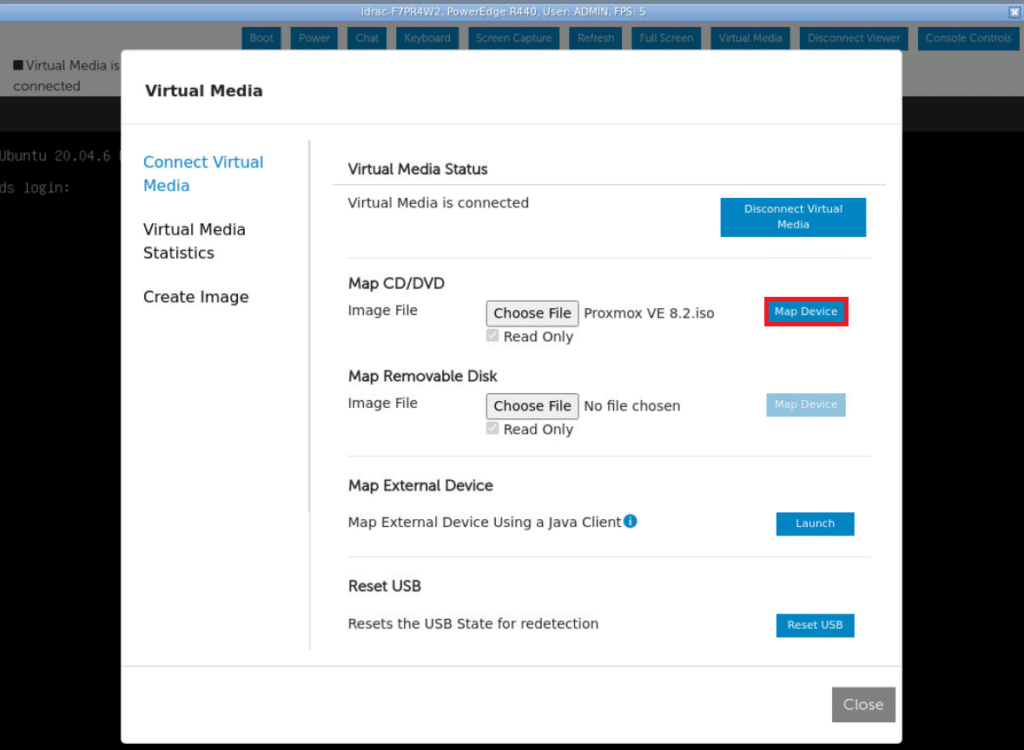Click Disconnect Virtual Media
Image resolution: width=1024 pixels, height=750 pixels.
click(x=793, y=217)
